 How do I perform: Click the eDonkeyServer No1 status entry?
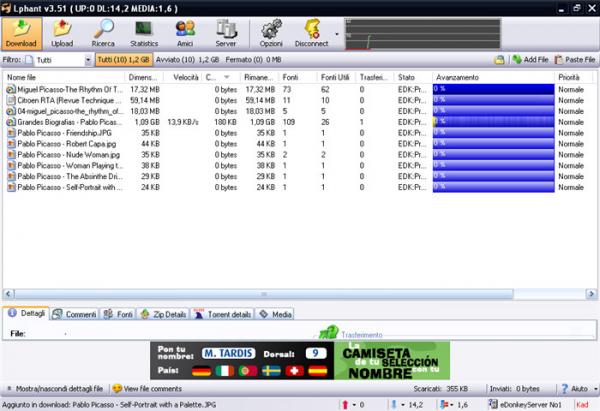point(526,404)
